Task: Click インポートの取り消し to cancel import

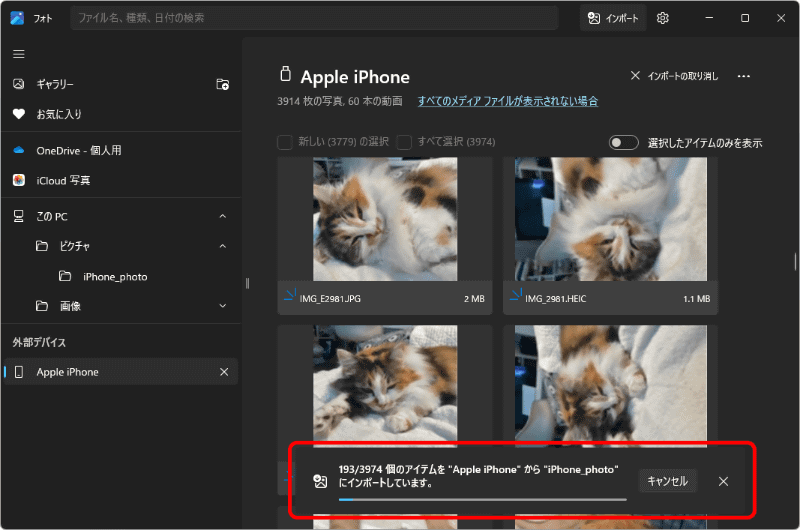Action: [x=674, y=76]
